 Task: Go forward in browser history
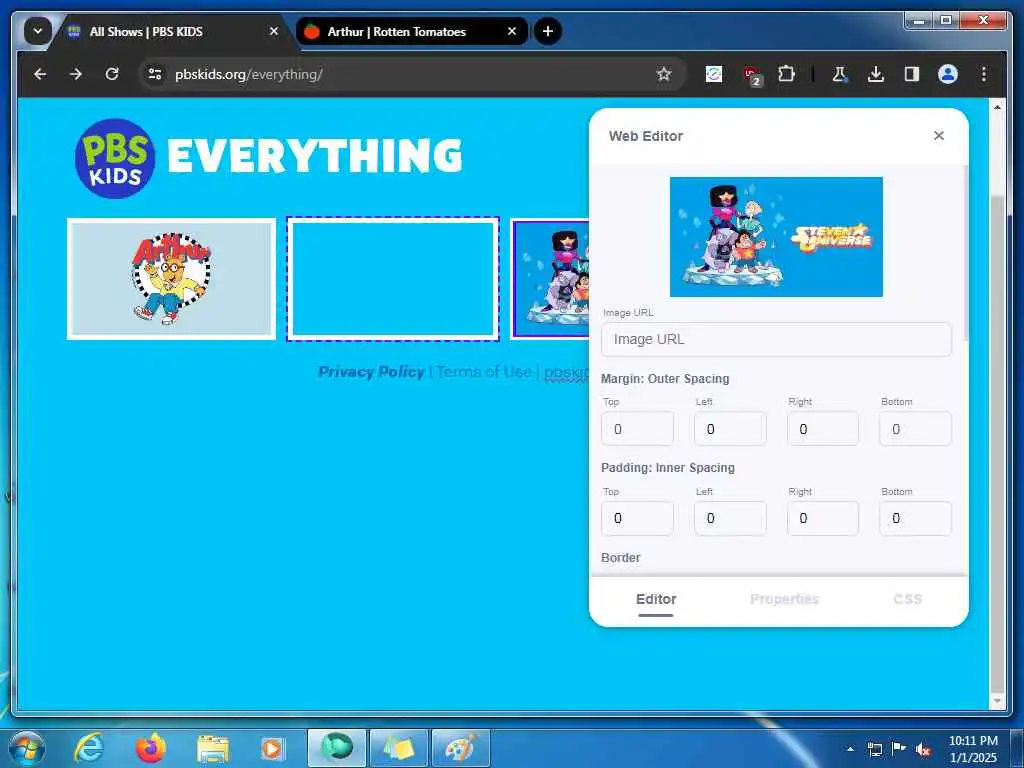[x=76, y=74]
